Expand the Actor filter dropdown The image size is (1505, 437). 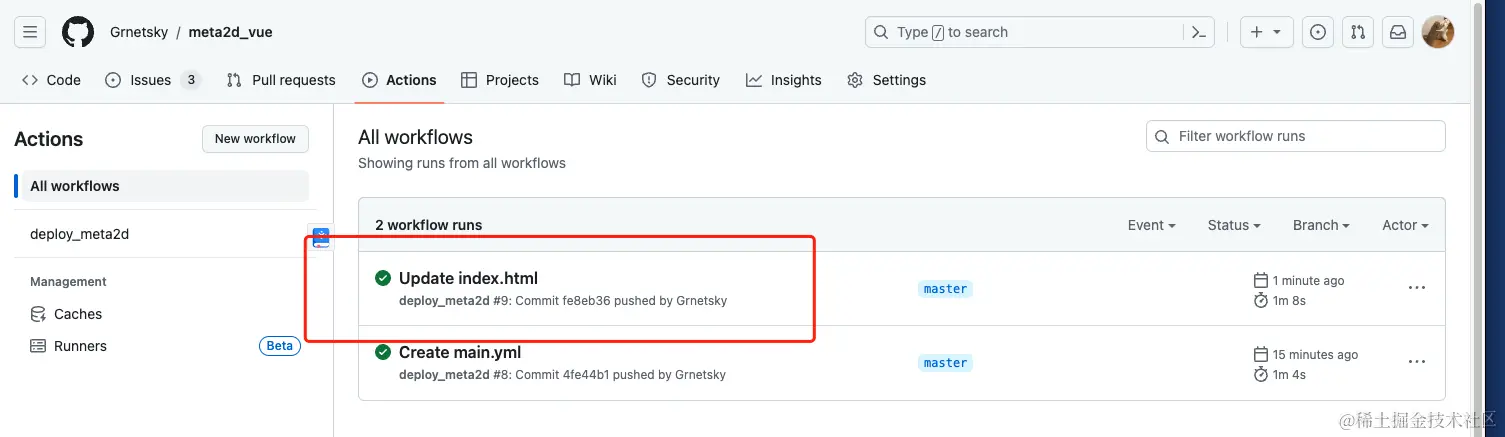1405,225
